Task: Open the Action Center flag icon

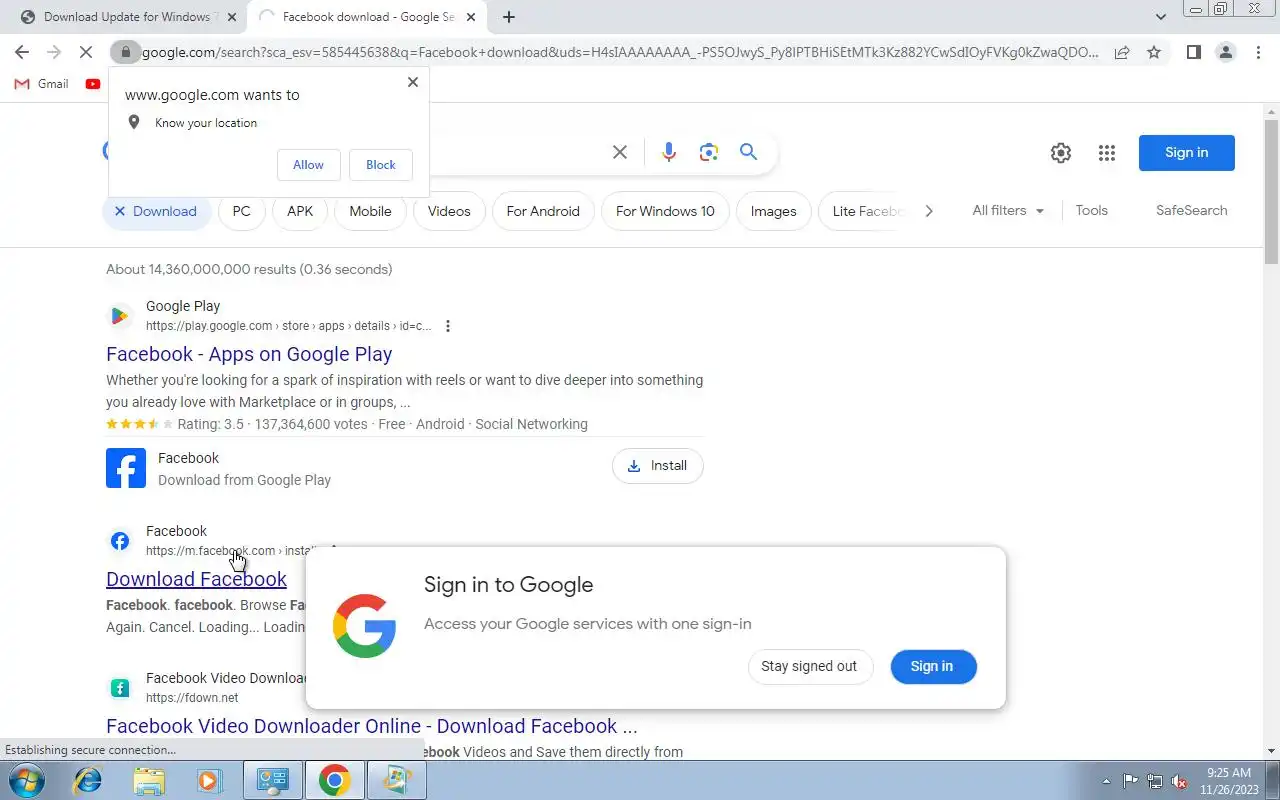Action: pos(1131,781)
